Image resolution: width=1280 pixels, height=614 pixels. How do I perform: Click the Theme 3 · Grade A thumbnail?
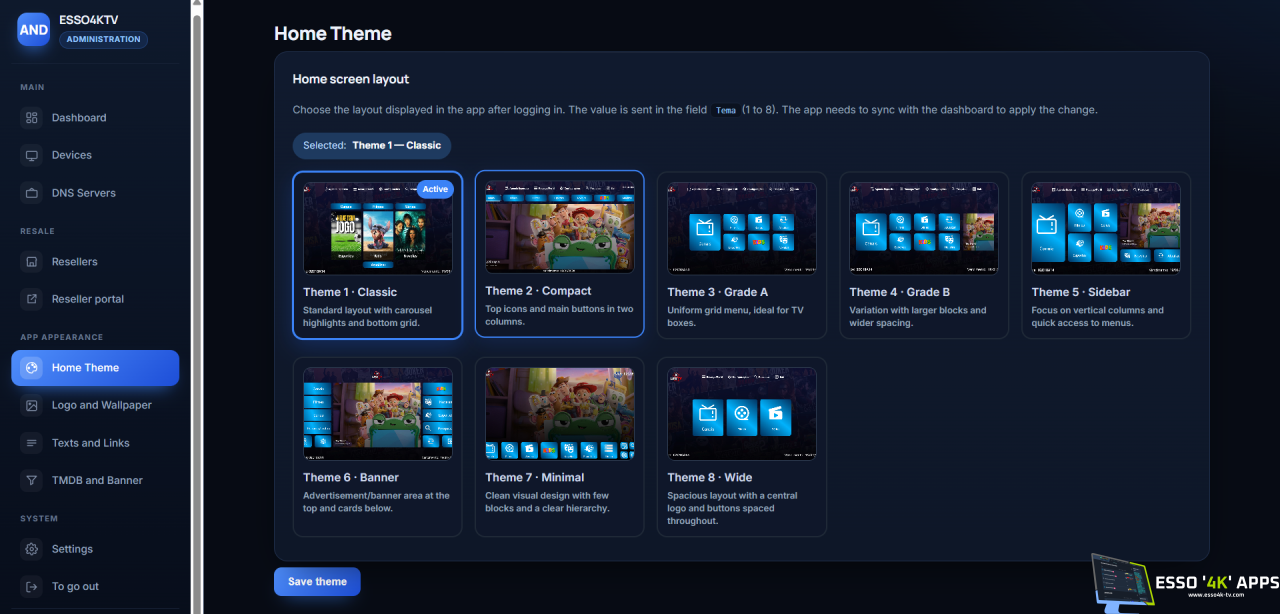[742, 228]
